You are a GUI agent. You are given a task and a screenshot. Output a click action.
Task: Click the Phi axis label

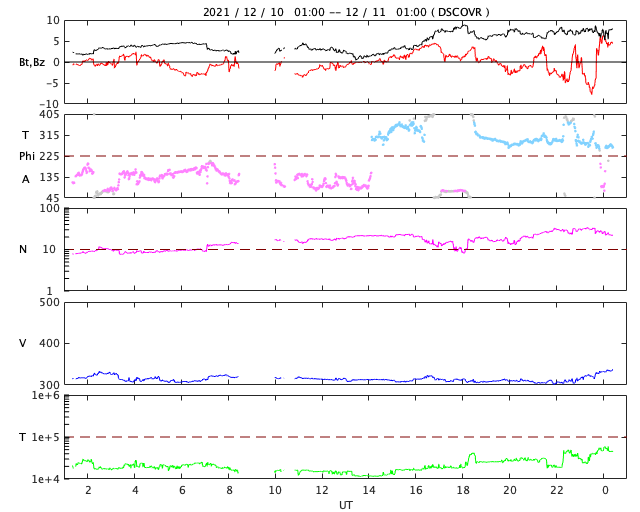point(27,156)
